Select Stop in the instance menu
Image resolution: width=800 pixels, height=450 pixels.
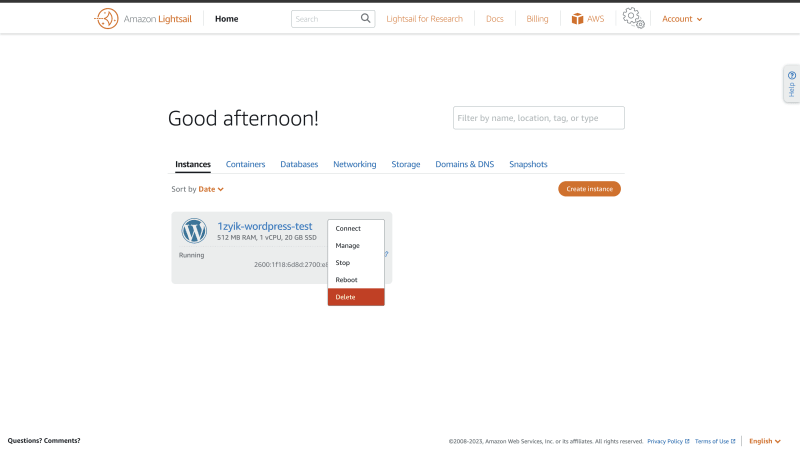tap(356, 263)
